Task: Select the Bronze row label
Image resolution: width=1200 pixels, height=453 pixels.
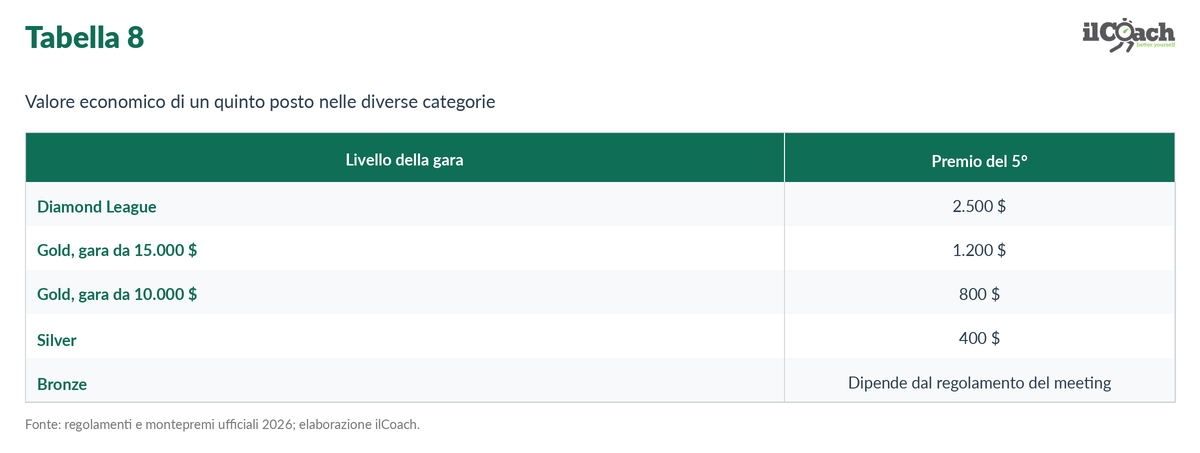Action: coord(62,384)
